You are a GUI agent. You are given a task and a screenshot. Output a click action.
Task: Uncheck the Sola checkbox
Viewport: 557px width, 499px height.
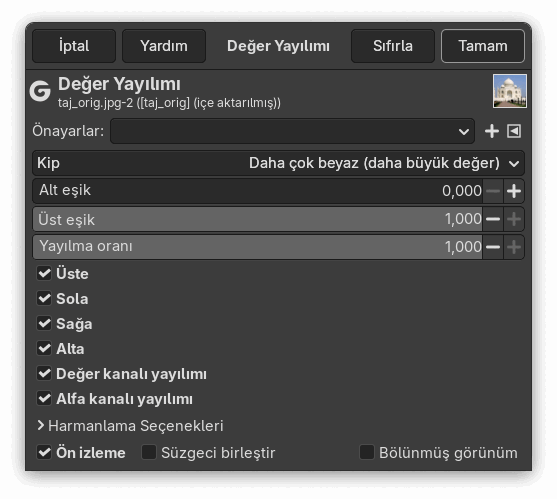(x=44, y=298)
